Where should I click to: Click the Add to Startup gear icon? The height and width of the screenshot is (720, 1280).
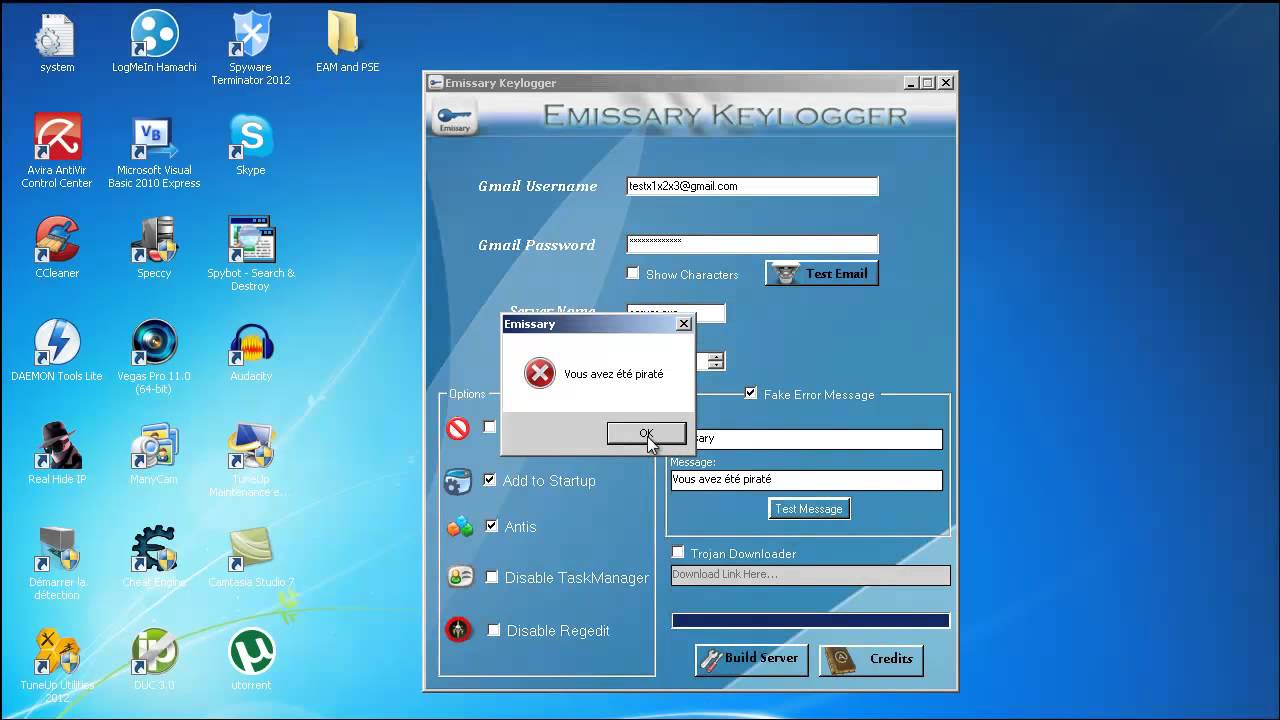tap(458, 482)
